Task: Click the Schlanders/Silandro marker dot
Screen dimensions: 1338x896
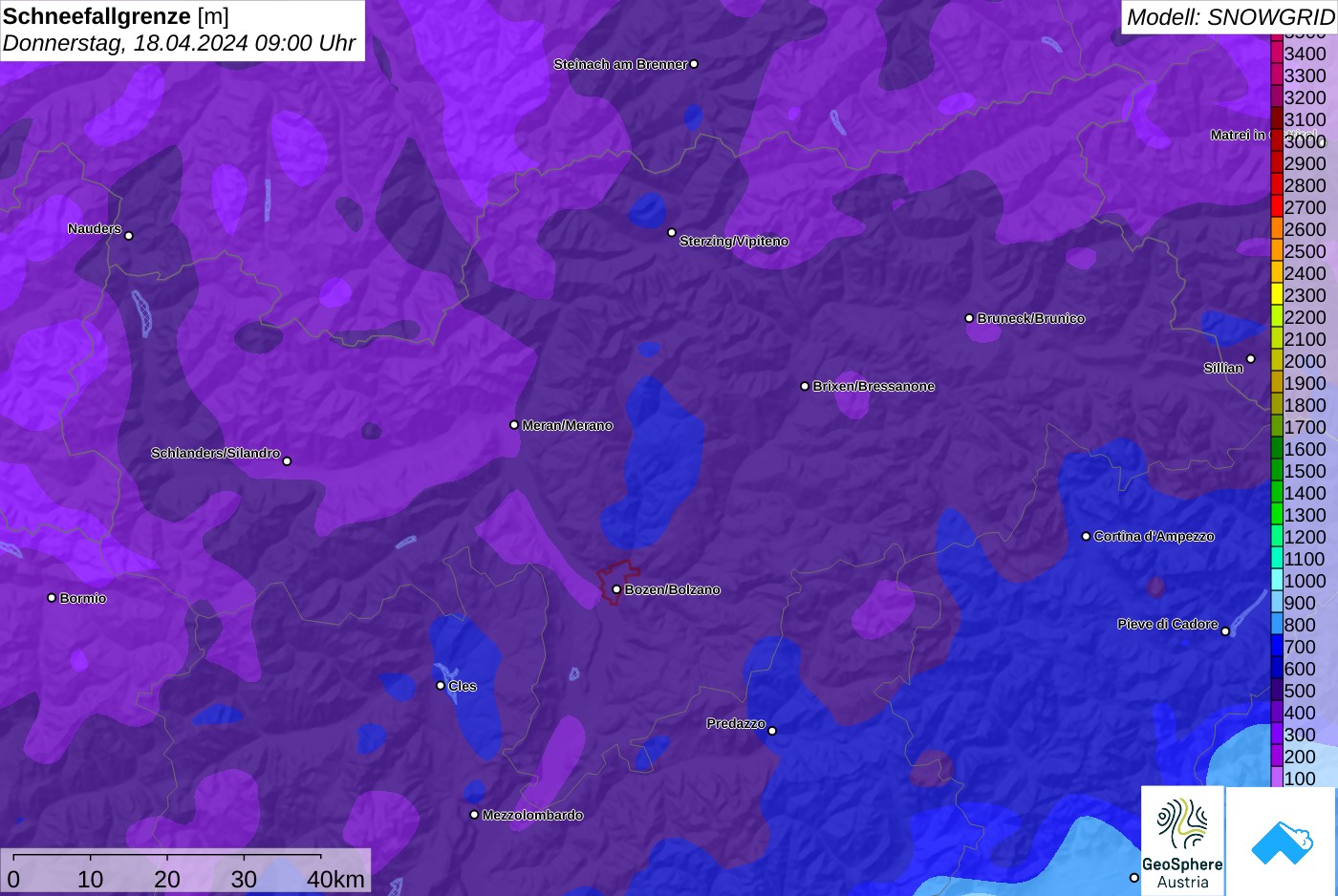Action: pyautogui.click(x=287, y=461)
